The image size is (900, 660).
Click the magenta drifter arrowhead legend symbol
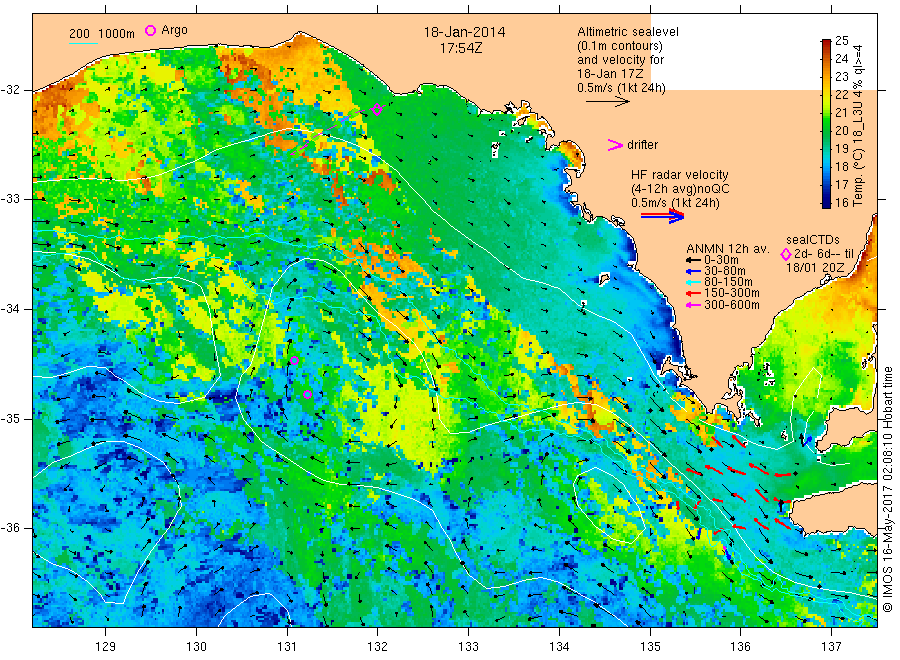click(x=615, y=145)
